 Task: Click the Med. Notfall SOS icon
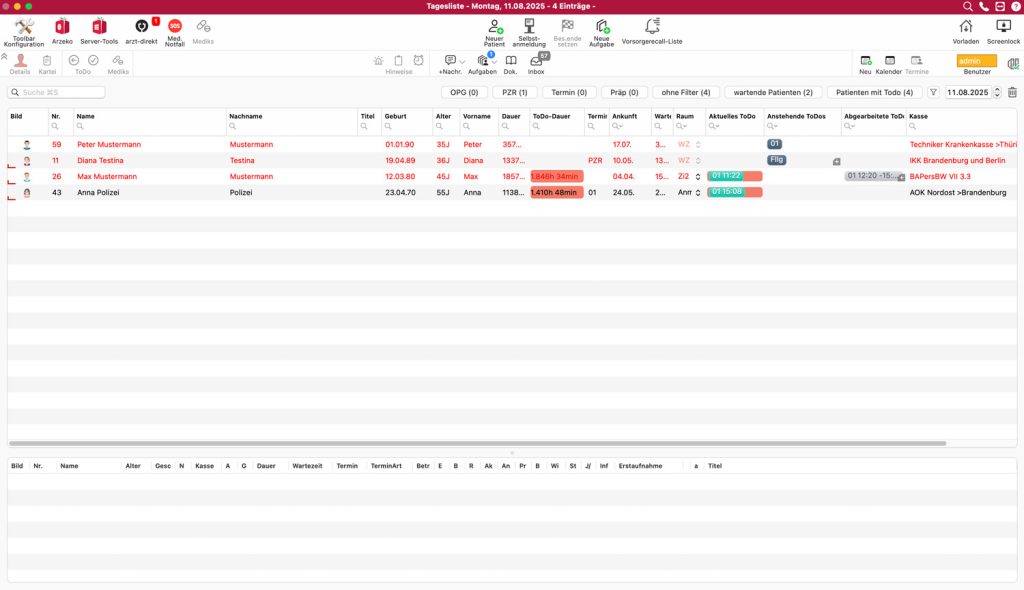(174, 27)
